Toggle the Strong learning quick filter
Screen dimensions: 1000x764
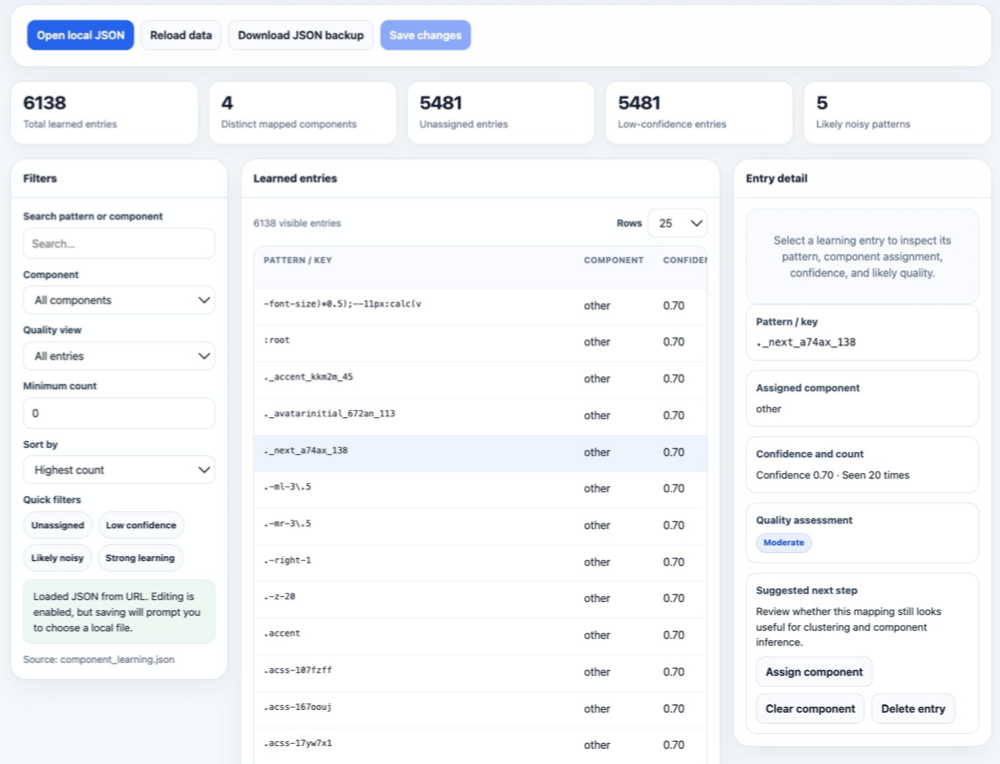(140, 558)
